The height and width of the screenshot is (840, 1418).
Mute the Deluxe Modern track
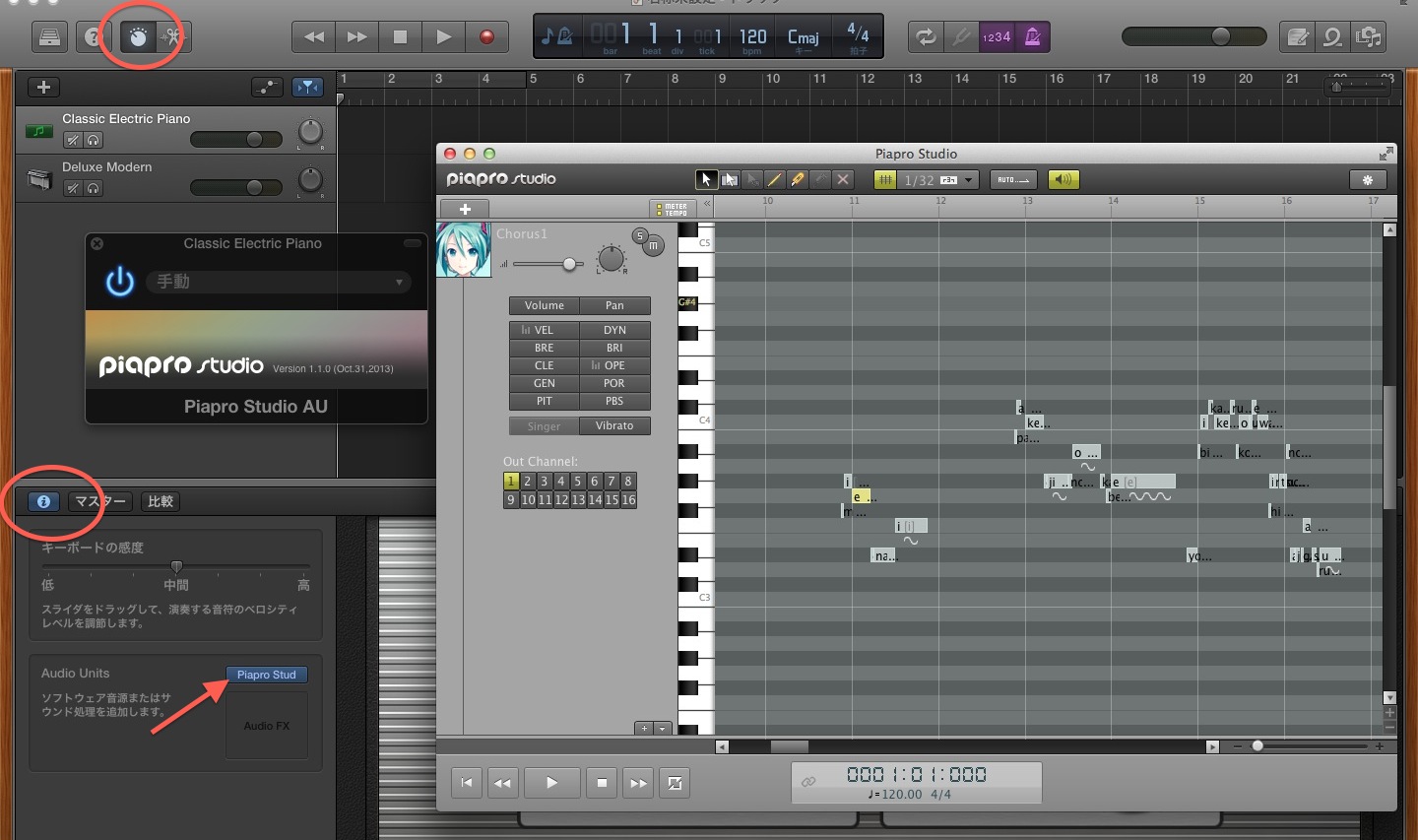[x=73, y=188]
